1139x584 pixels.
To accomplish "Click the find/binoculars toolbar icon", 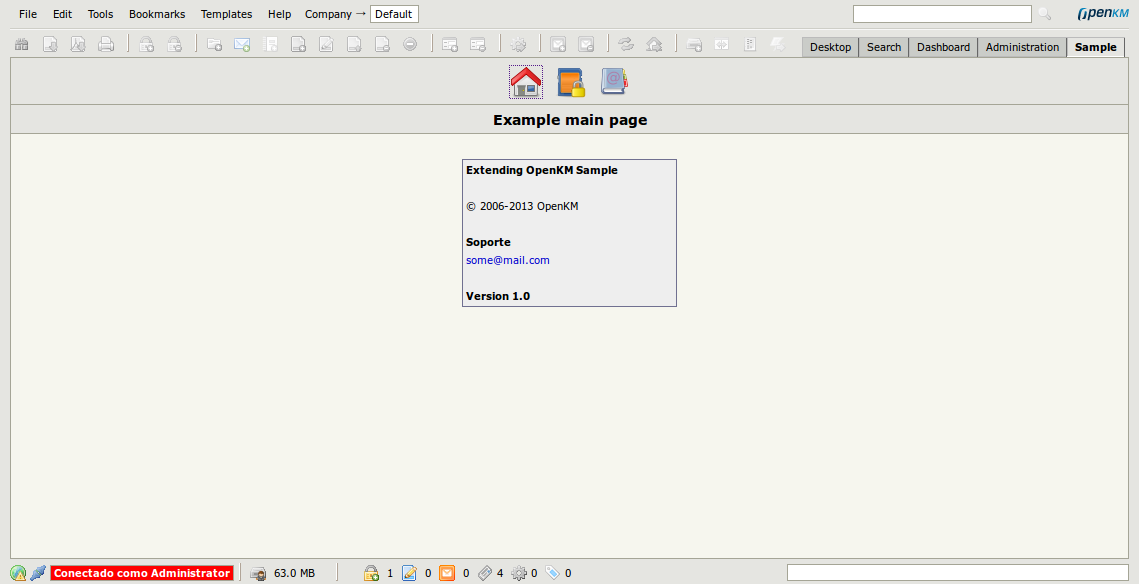I will (22, 44).
